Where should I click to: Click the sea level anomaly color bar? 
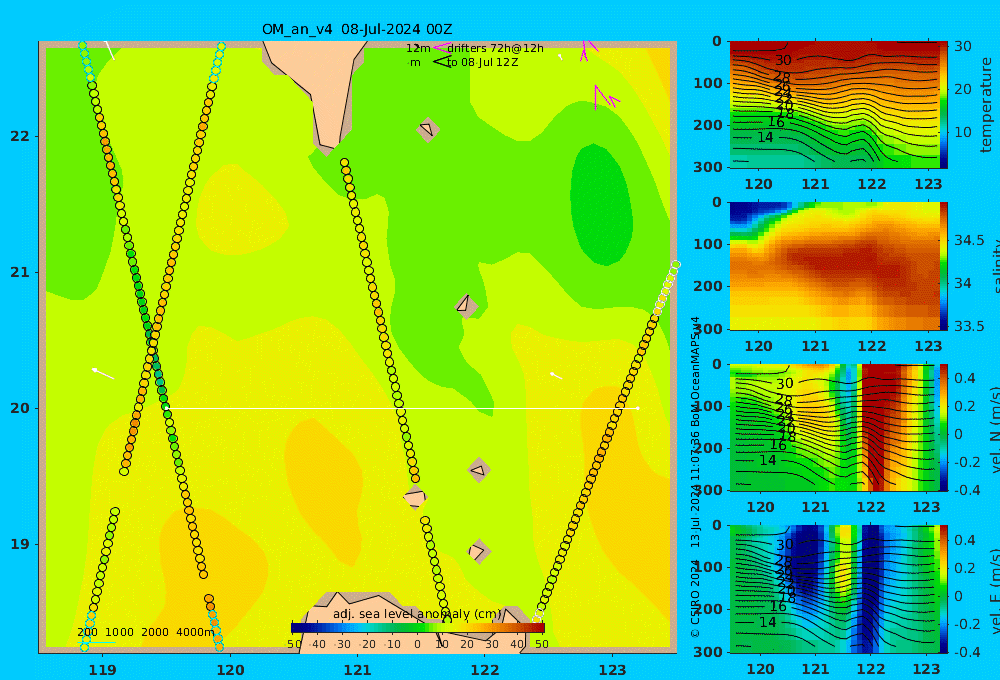click(x=418, y=628)
